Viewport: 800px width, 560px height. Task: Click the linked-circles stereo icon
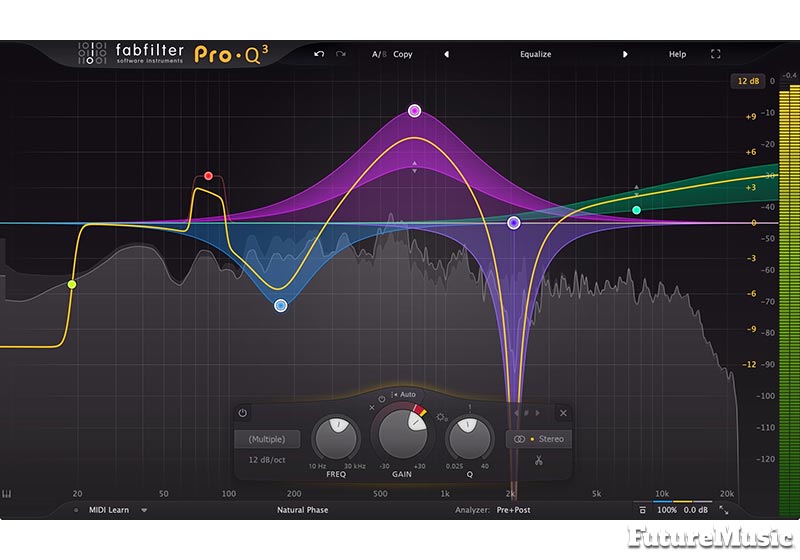click(519, 439)
